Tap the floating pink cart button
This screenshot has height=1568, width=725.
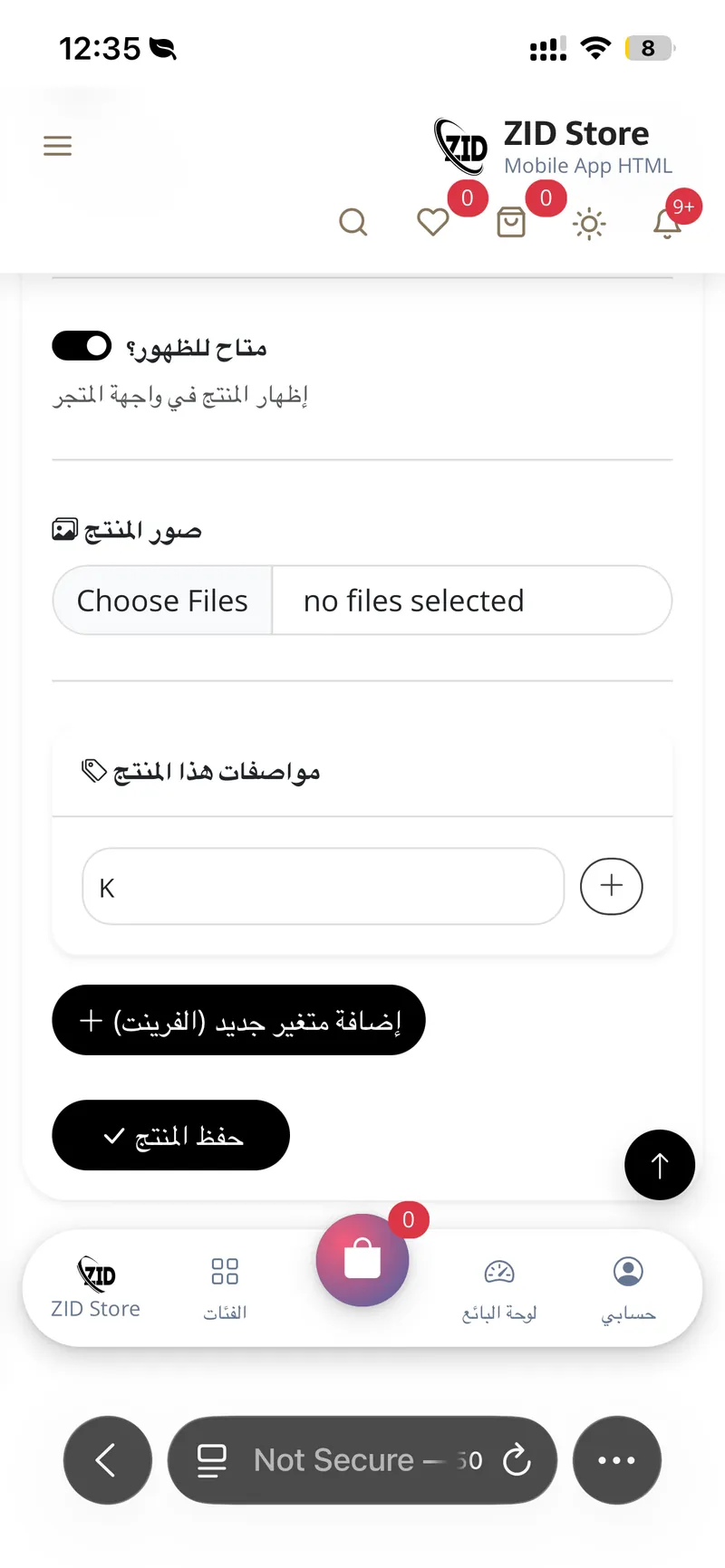pos(362,1260)
